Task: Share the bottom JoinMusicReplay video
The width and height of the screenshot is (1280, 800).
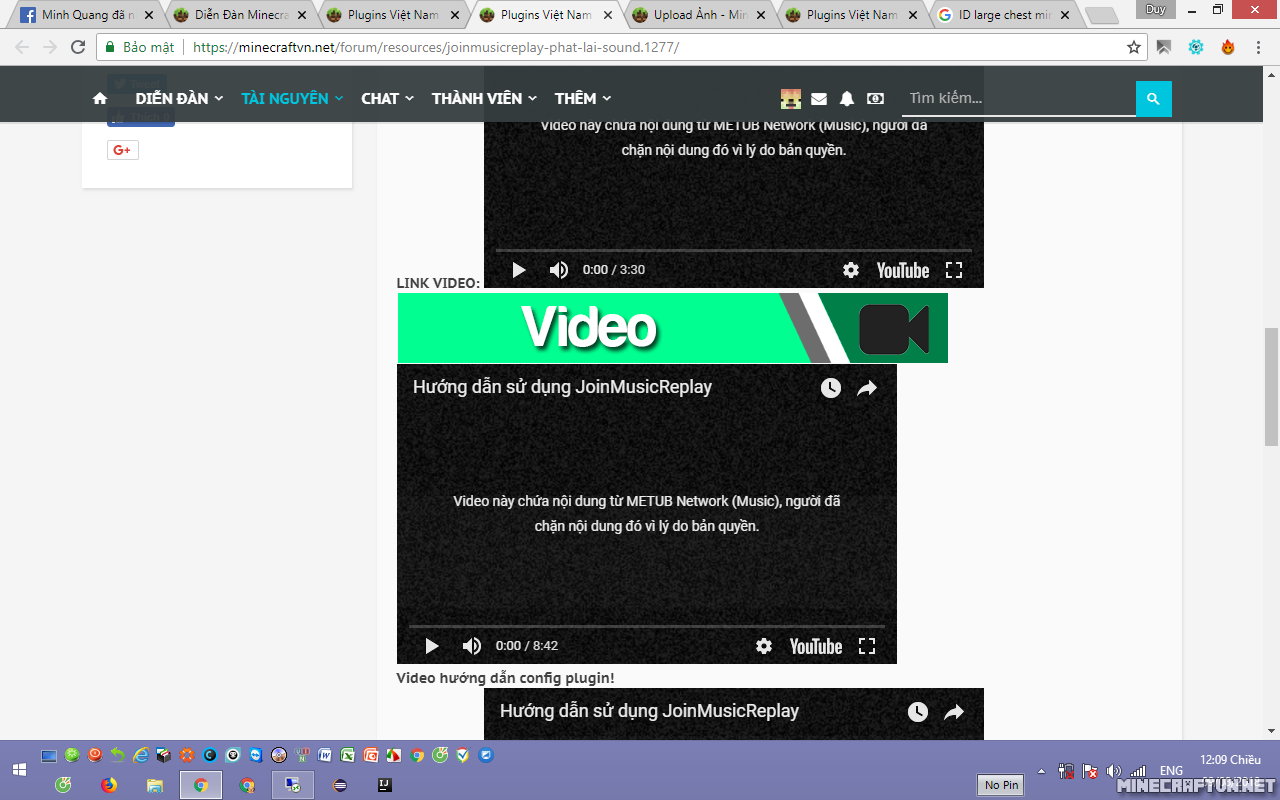Action: (x=954, y=712)
